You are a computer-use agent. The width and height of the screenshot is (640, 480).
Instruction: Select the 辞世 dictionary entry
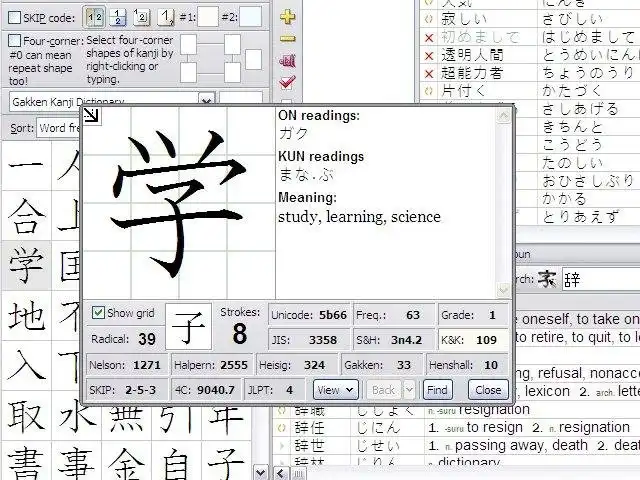(x=456, y=446)
